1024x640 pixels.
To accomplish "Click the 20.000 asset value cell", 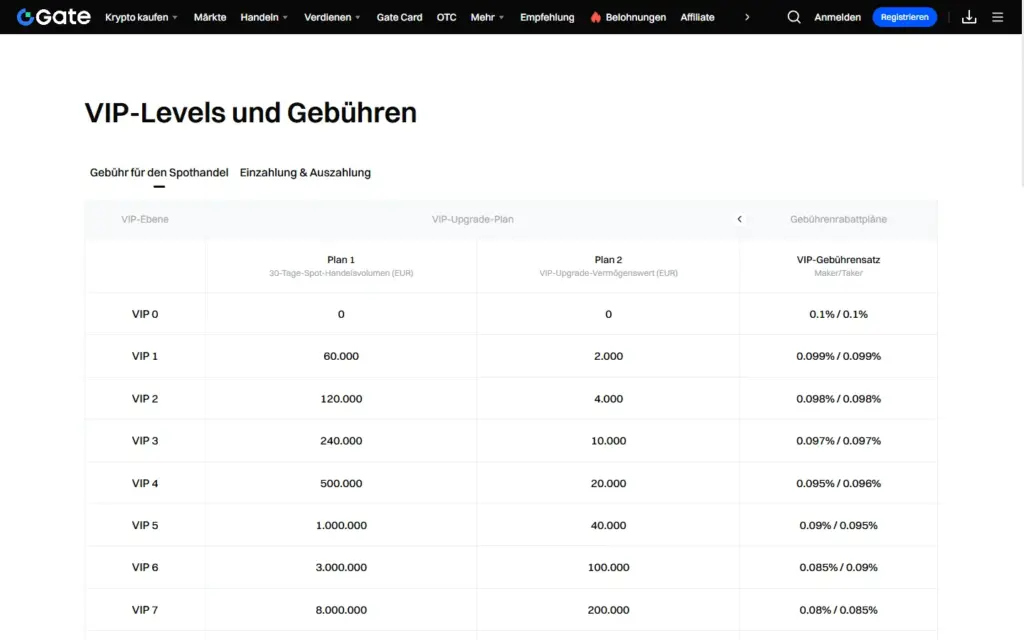I will [608, 483].
